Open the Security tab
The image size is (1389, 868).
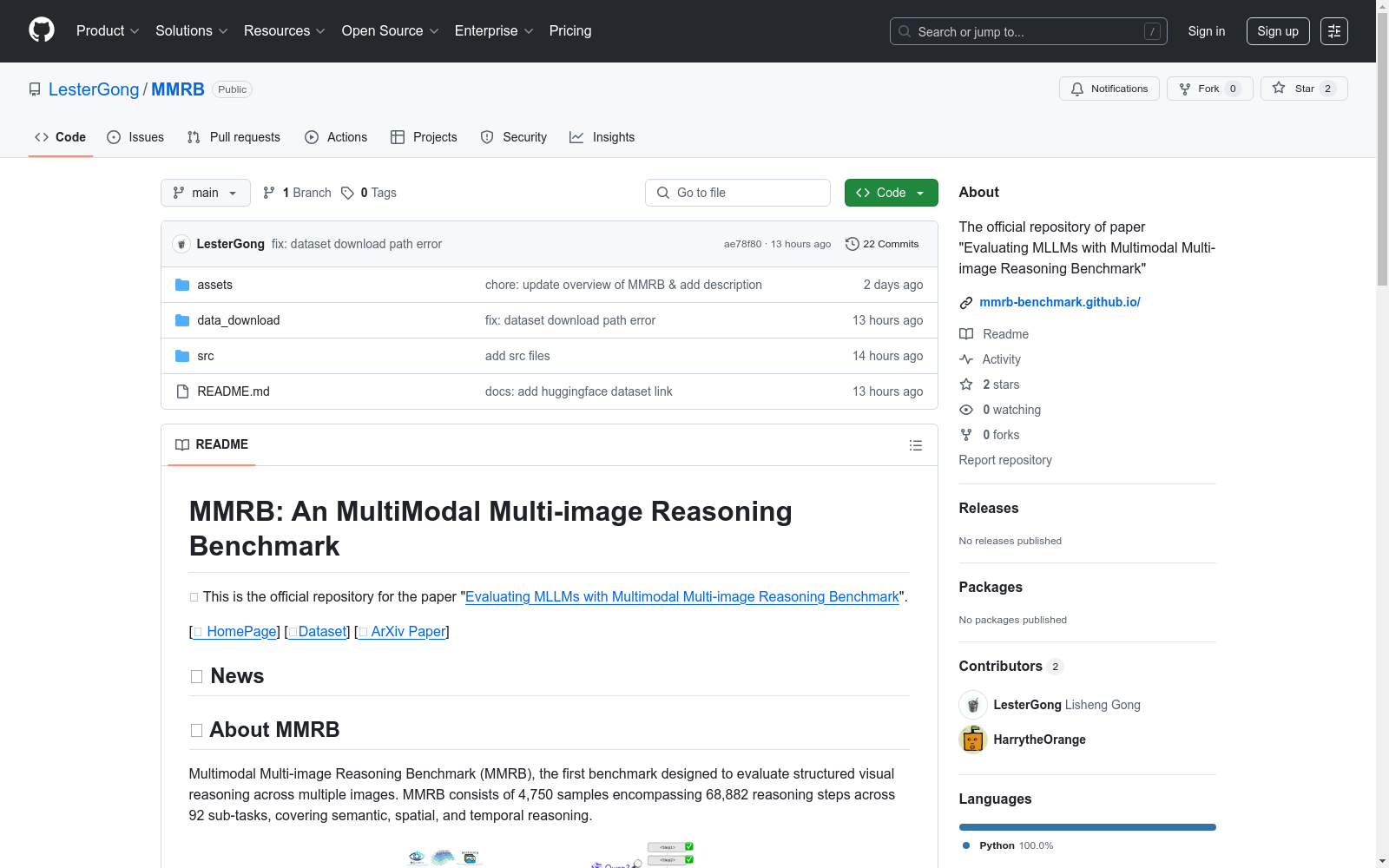pos(514,137)
